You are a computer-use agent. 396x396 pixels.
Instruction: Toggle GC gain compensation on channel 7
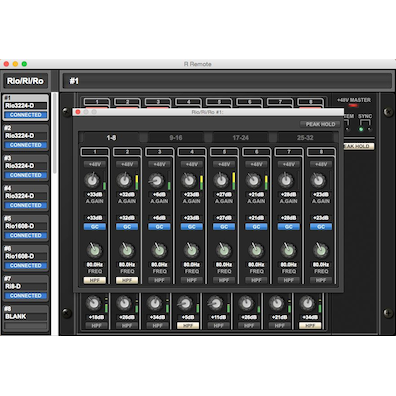coord(289,227)
